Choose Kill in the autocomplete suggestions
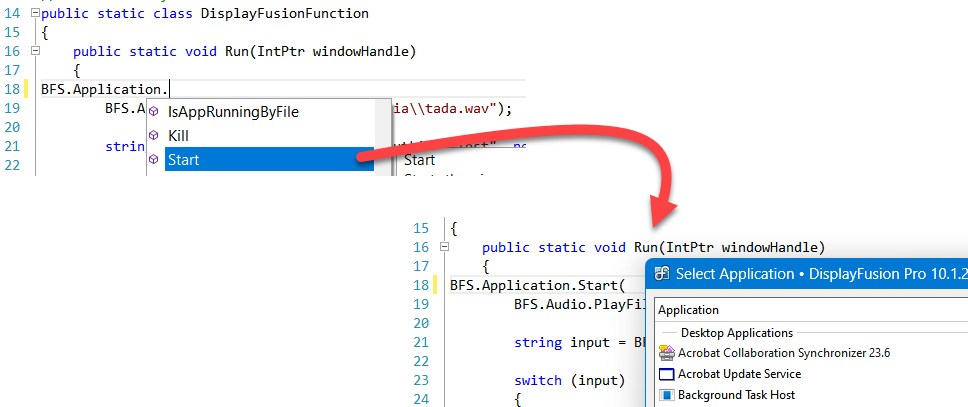The height and width of the screenshot is (407, 968). 178,135
